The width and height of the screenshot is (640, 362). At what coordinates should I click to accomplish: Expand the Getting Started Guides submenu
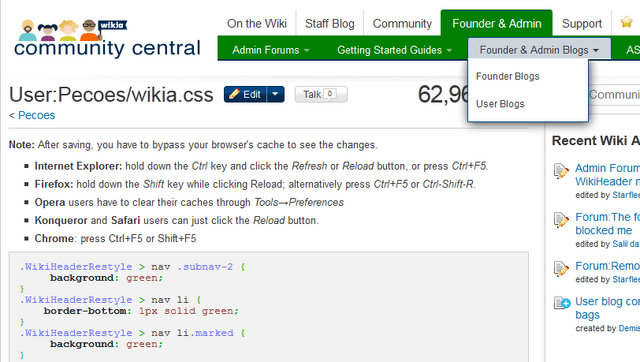[x=449, y=51]
